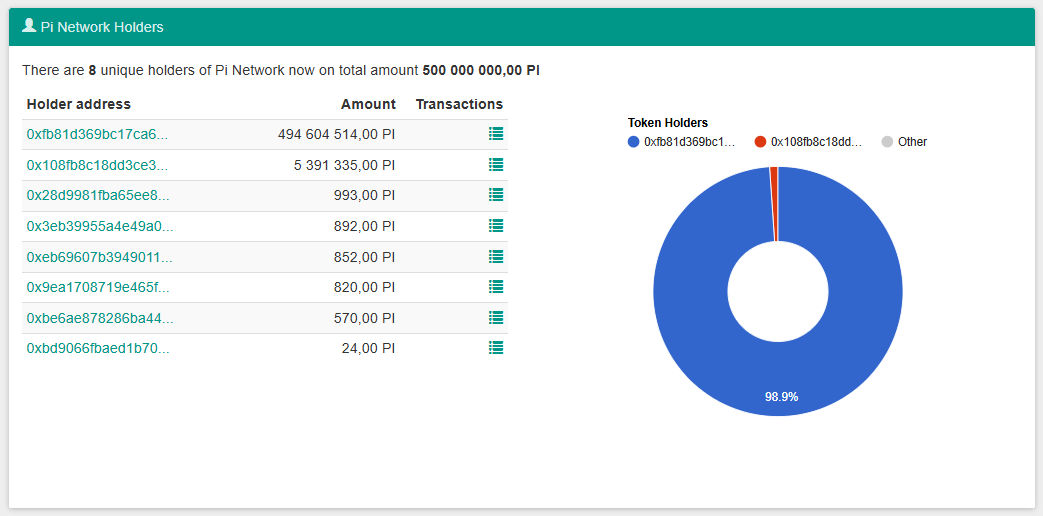Click the Other legend label

(912, 142)
